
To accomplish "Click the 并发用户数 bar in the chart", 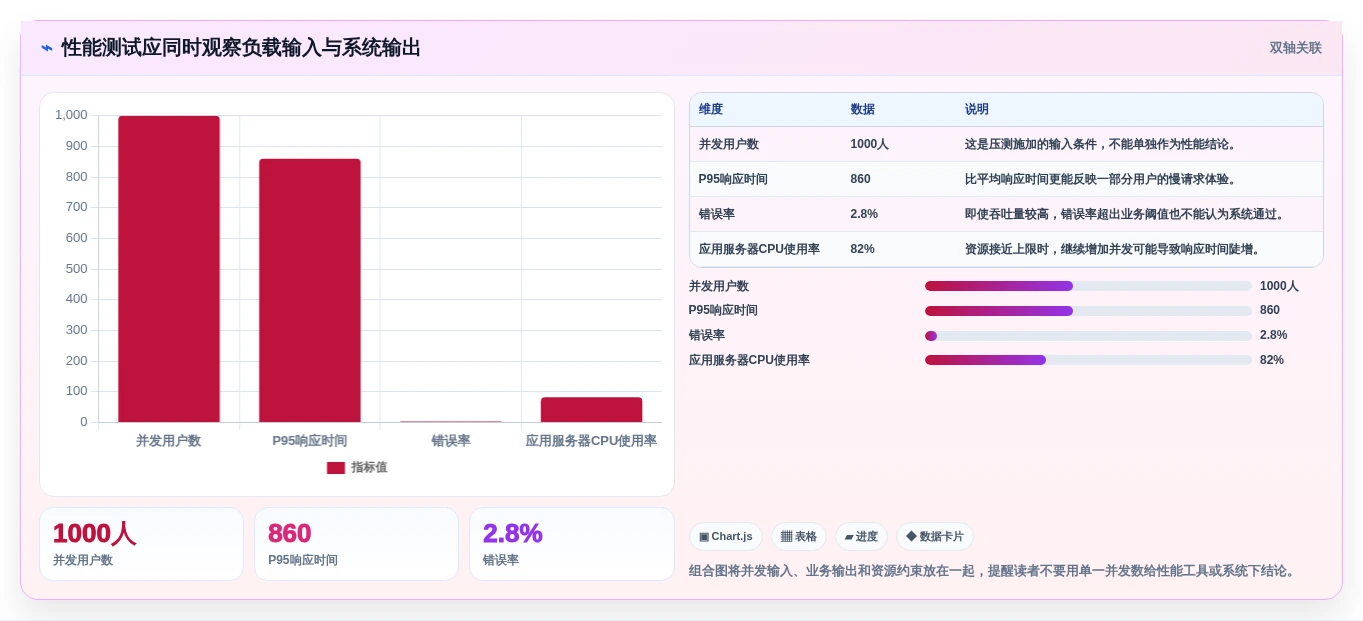I will (x=169, y=269).
